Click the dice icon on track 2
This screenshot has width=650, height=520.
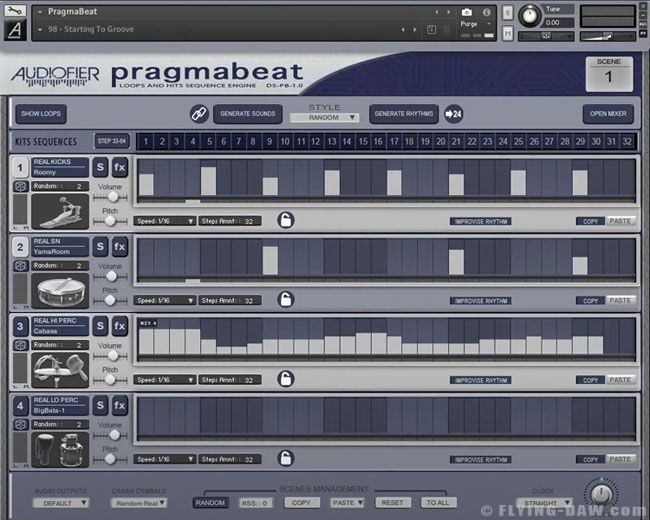20,265
